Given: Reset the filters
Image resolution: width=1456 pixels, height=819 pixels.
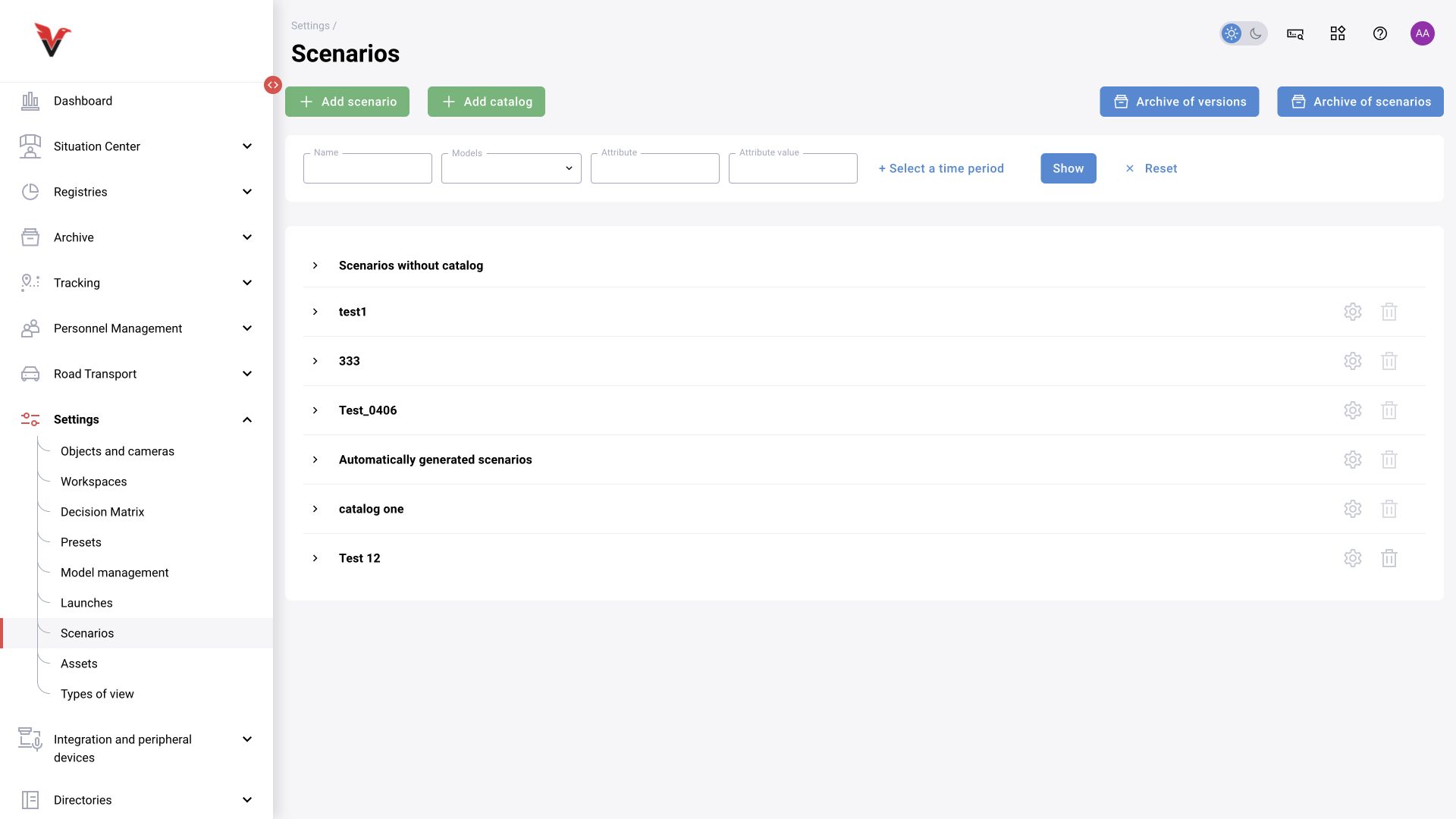Looking at the screenshot, I should click(x=1151, y=168).
